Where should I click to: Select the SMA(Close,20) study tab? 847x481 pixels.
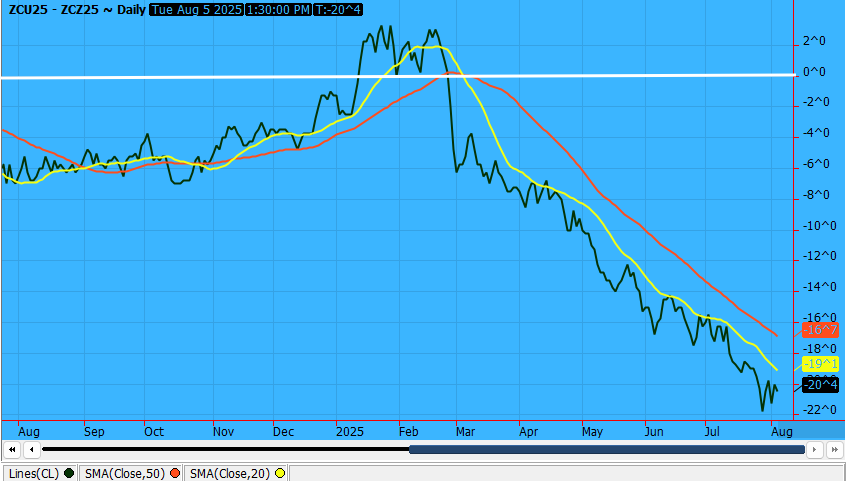pyautogui.click(x=230, y=473)
